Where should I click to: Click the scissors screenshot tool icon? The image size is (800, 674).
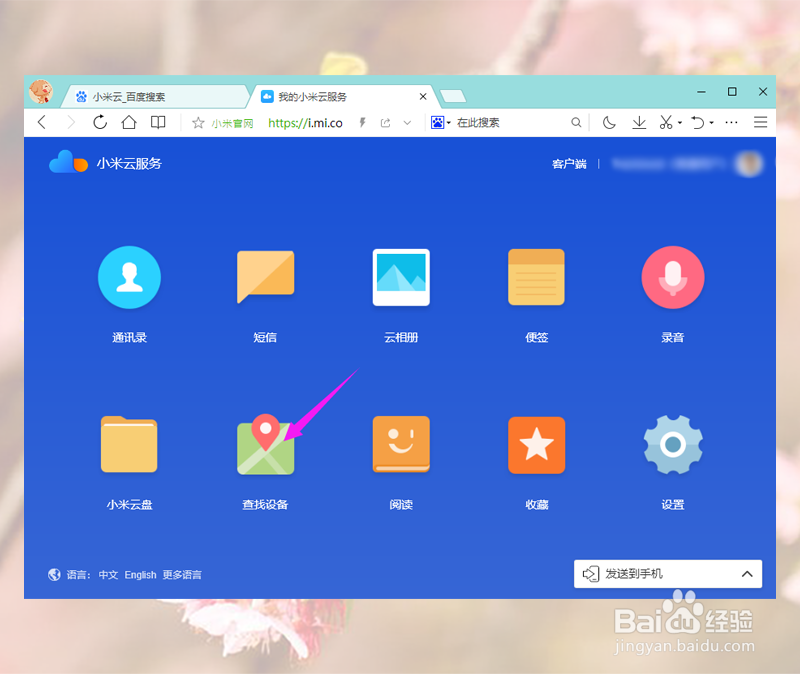click(x=665, y=122)
